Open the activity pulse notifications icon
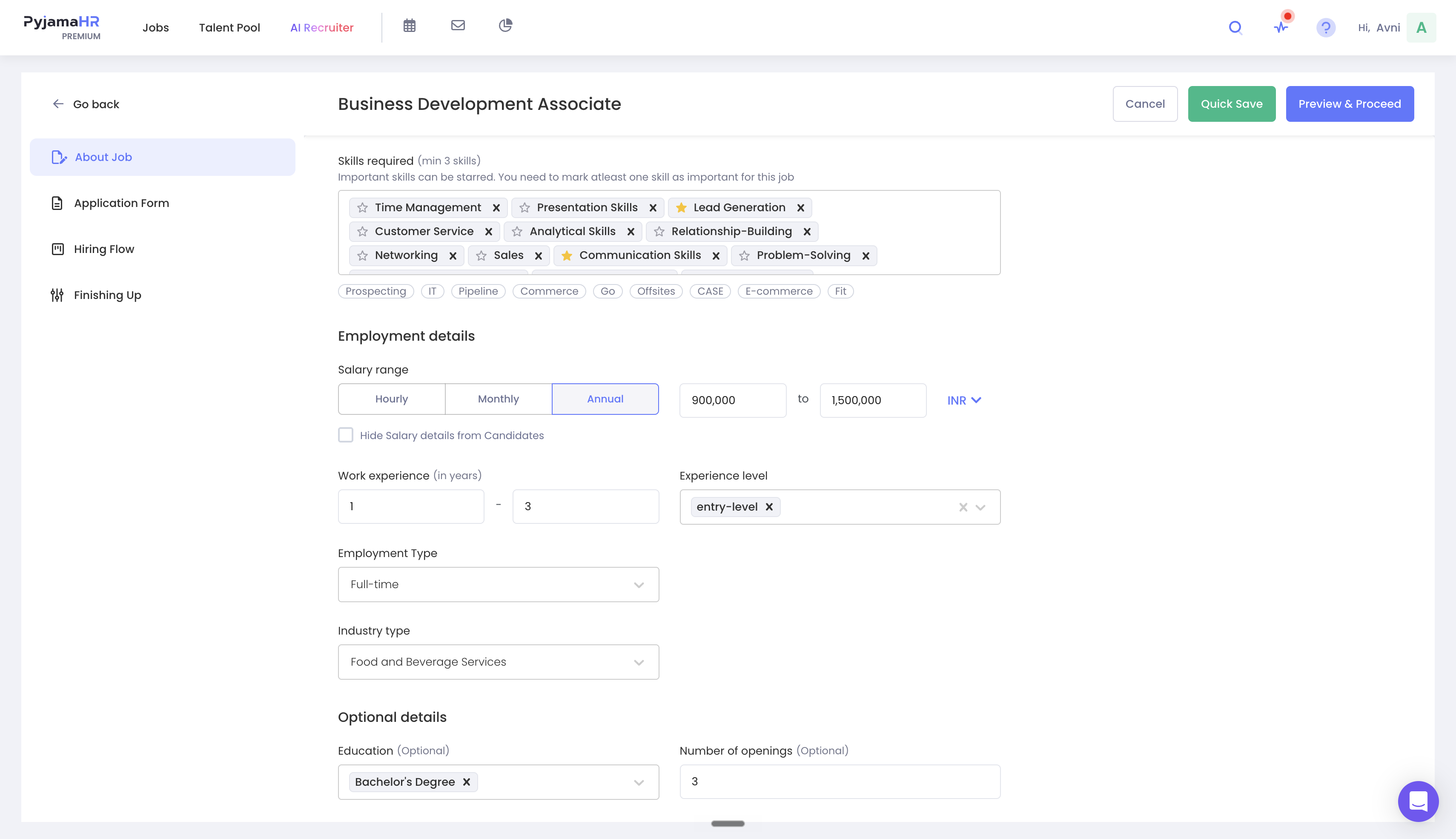Image resolution: width=1456 pixels, height=839 pixels. click(1281, 28)
